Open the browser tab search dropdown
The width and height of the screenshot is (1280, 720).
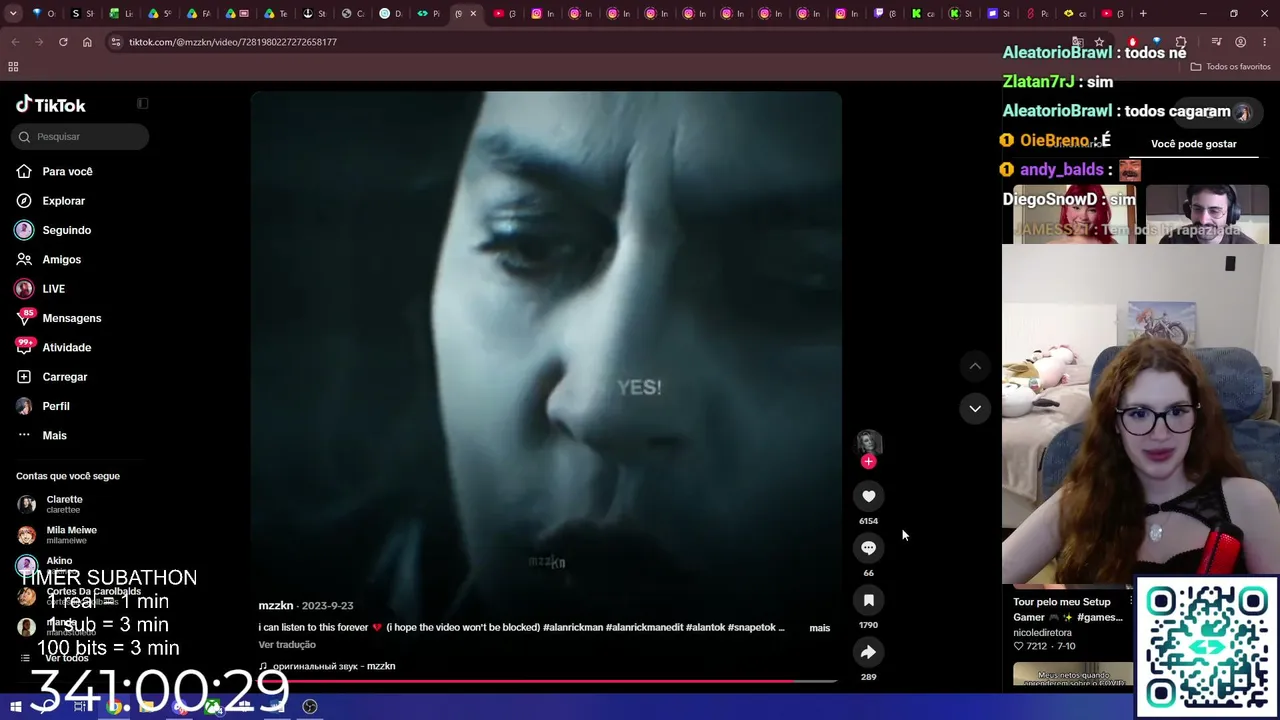click(x=13, y=14)
